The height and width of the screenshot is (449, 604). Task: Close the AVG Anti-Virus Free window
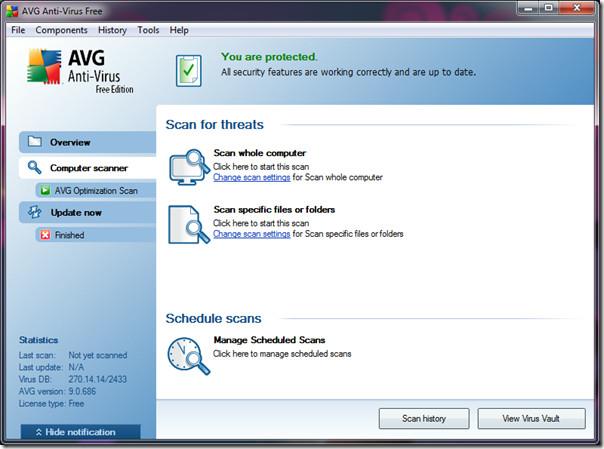pyautogui.click(x=577, y=8)
